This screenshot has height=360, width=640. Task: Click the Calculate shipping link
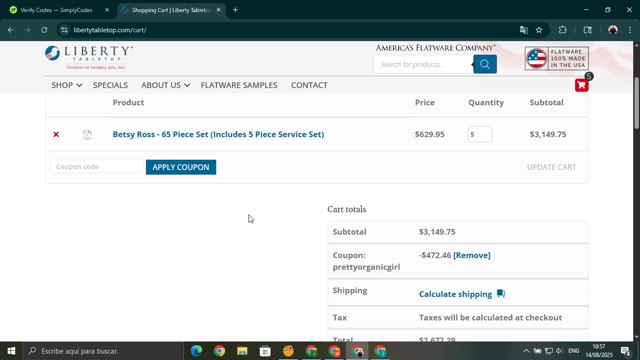(x=456, y=294)
